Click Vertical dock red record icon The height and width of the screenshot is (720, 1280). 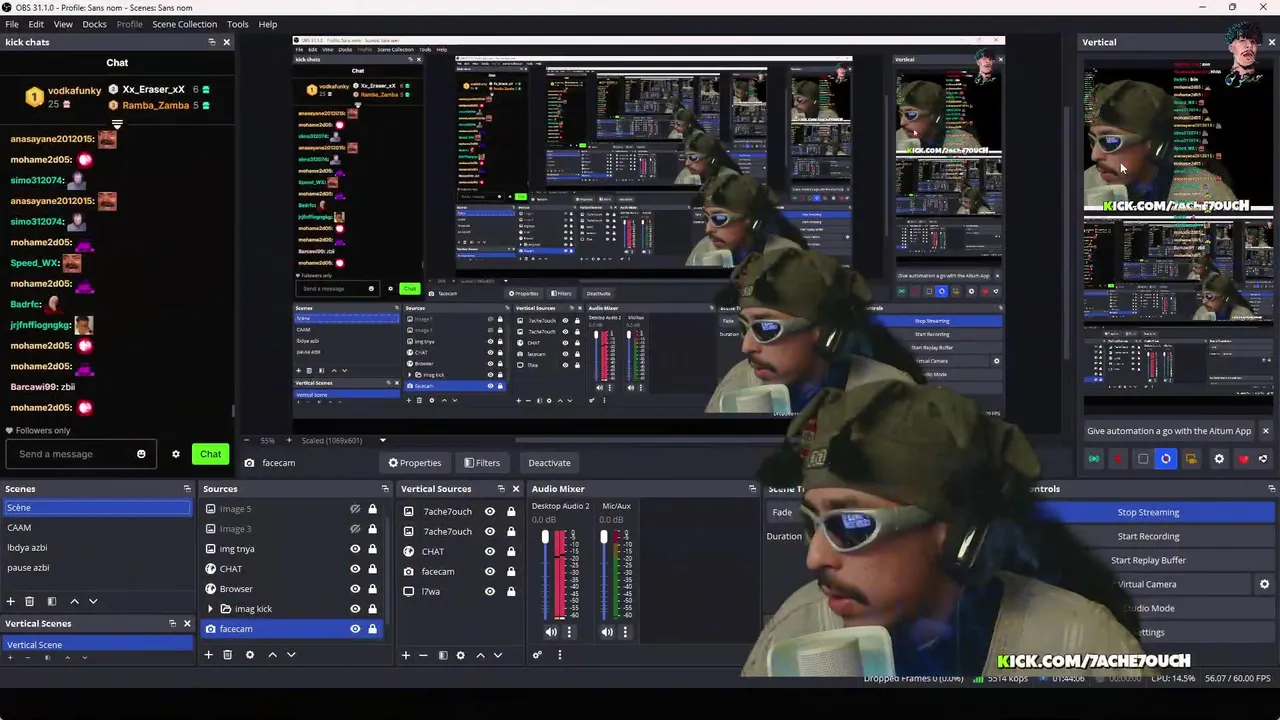[x=1118, y=459]
